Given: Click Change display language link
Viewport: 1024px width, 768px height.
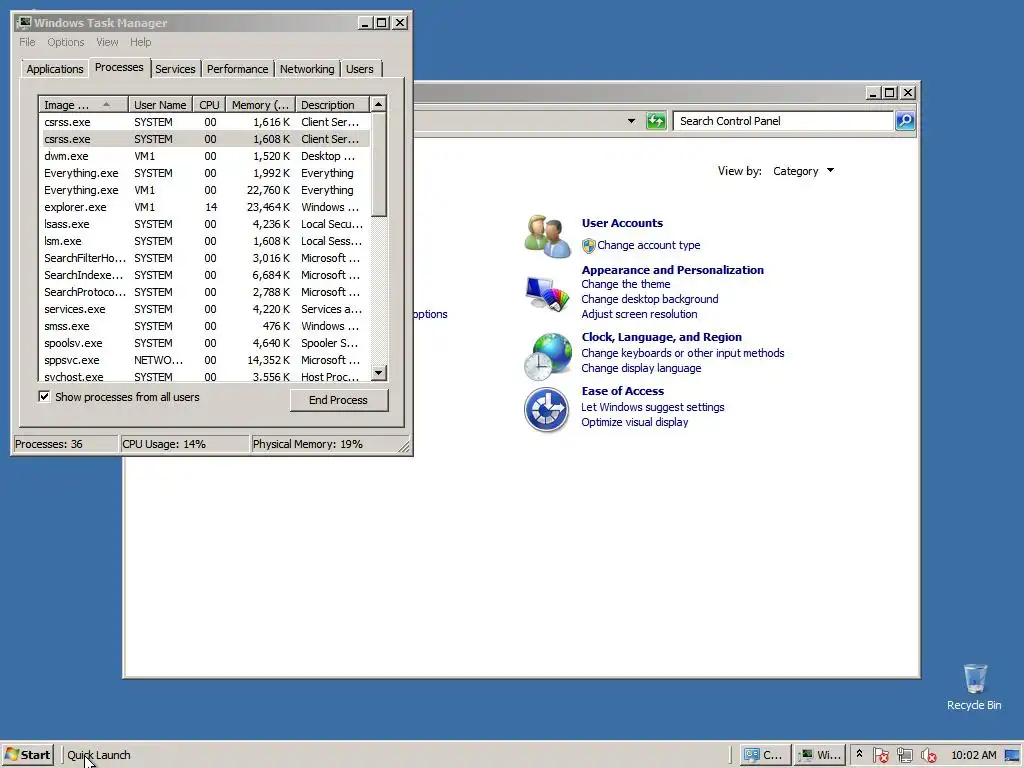Looking at the screenshot, I should (641, 368).
